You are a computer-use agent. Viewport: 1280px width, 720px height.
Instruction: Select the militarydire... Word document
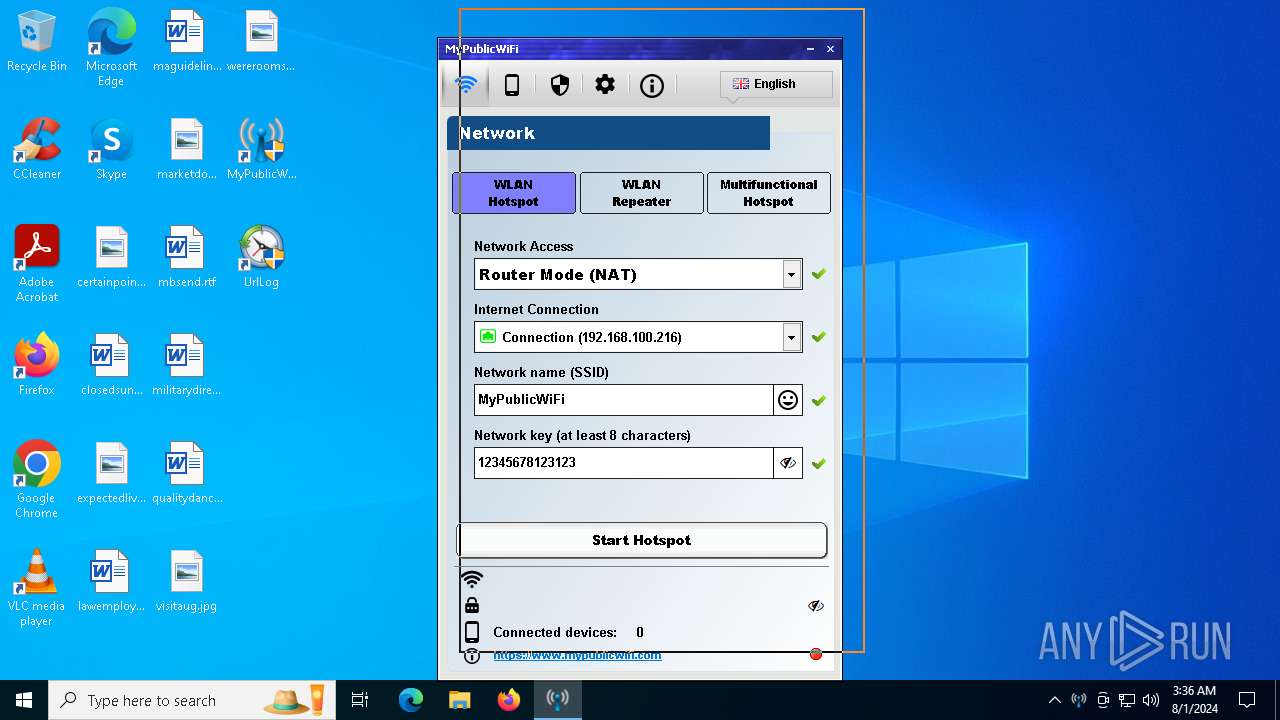pos(187,366)
